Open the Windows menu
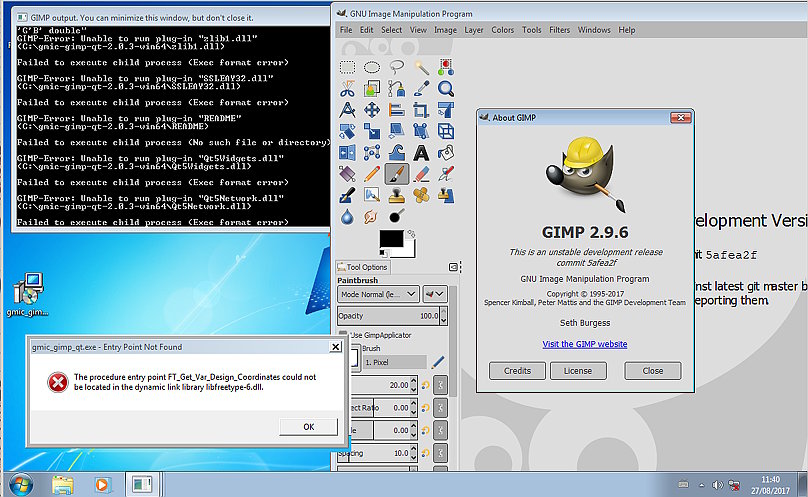The height and width of the screenshot is (497, 808). 594,30
